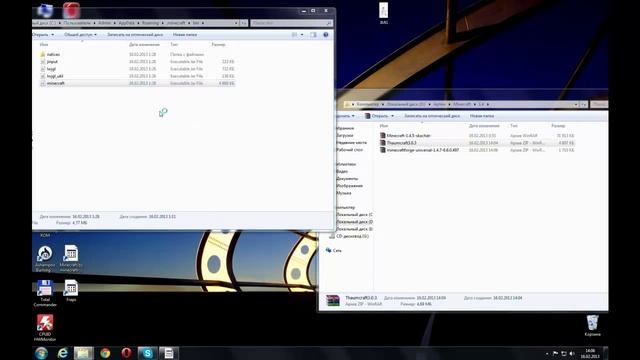Click the document app icon after Skype in taskbar

tap(169, 353)
